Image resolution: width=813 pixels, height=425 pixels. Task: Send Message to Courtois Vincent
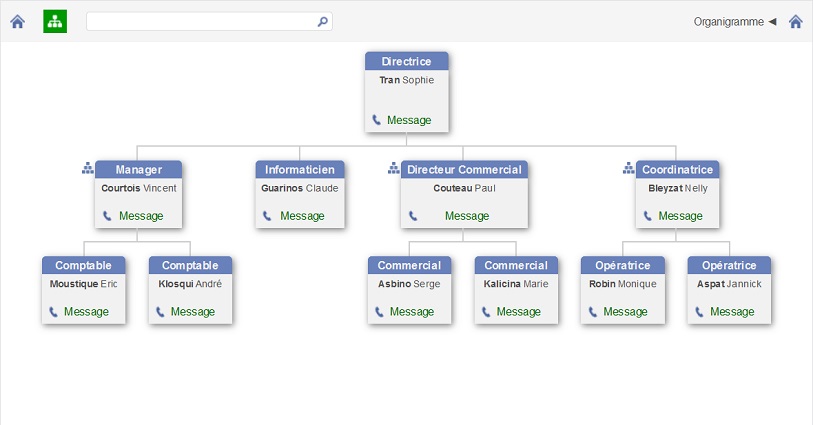[141, 216]
